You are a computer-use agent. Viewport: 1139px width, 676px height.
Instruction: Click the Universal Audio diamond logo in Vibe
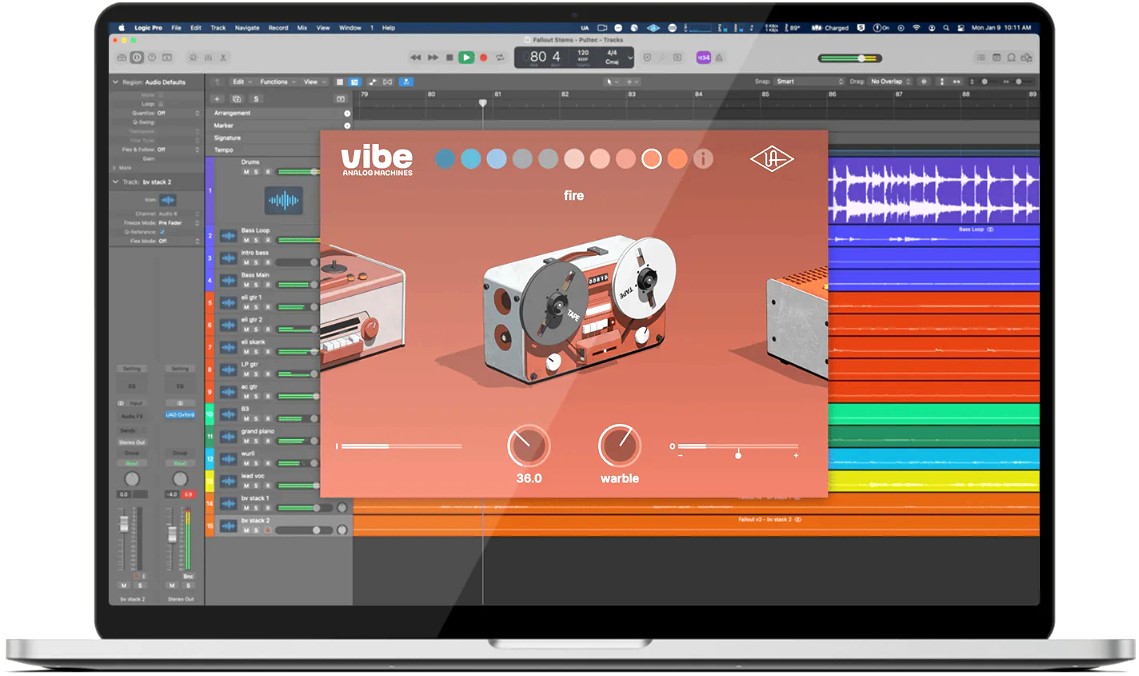[771, 158]
